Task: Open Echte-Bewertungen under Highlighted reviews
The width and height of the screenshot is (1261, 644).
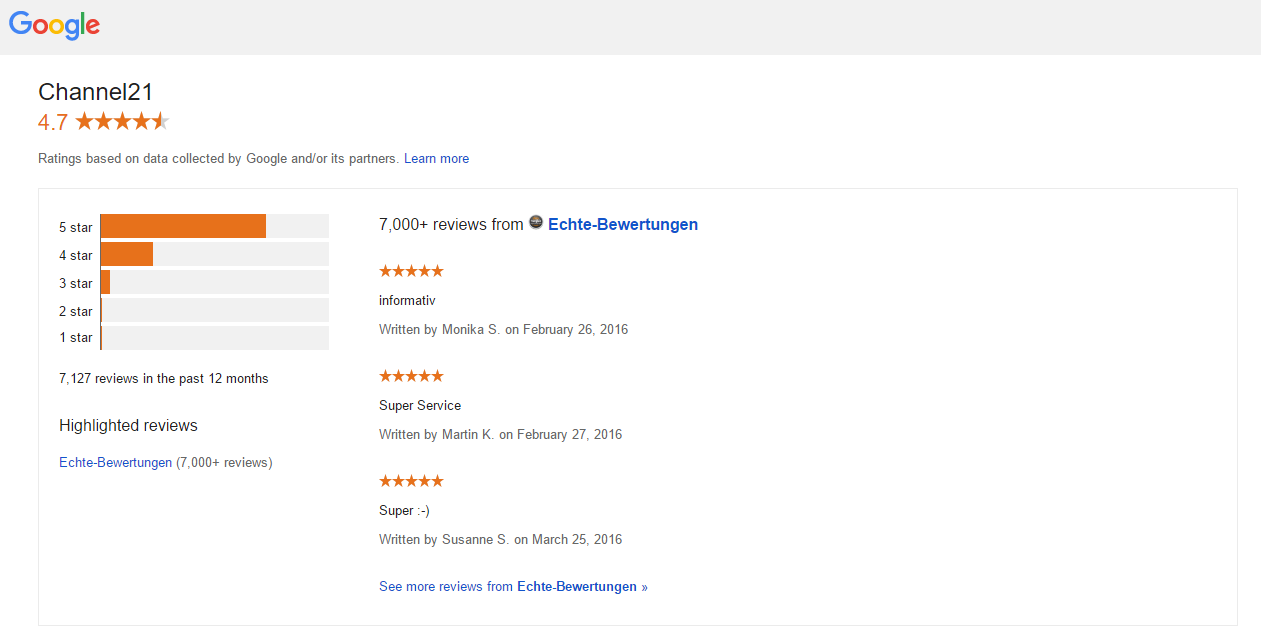Action: [x=115, y=462]
